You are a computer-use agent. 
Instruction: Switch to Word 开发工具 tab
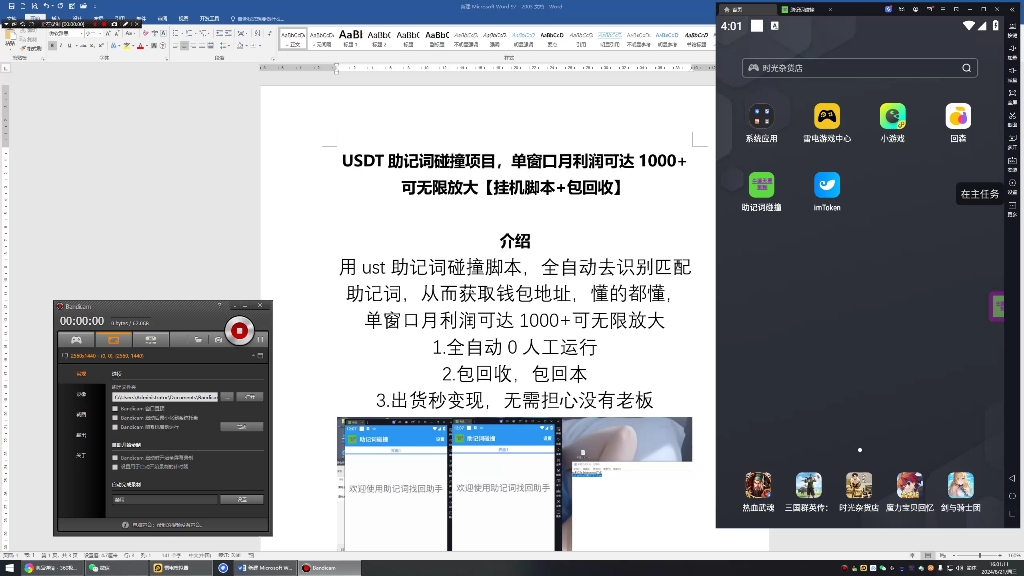(x=210, y=18)
